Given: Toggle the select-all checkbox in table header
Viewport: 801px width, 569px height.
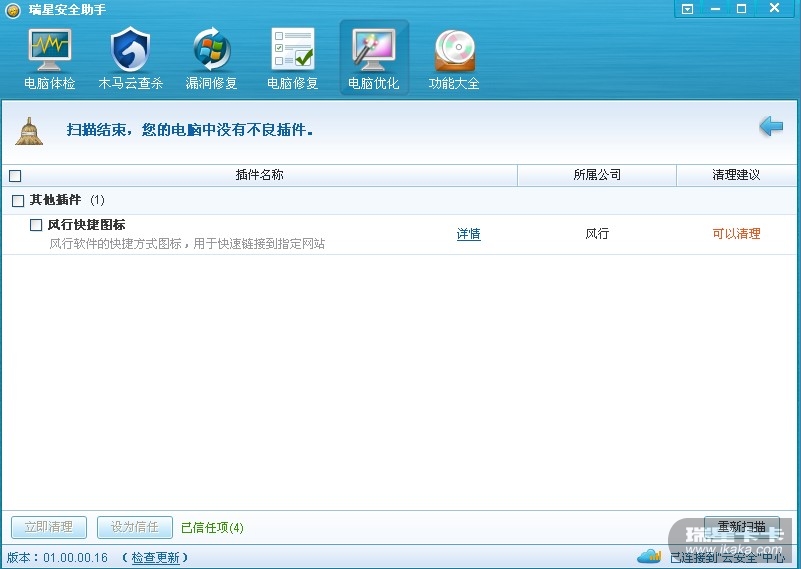Looking at the screenshot, I should point(15,176).
